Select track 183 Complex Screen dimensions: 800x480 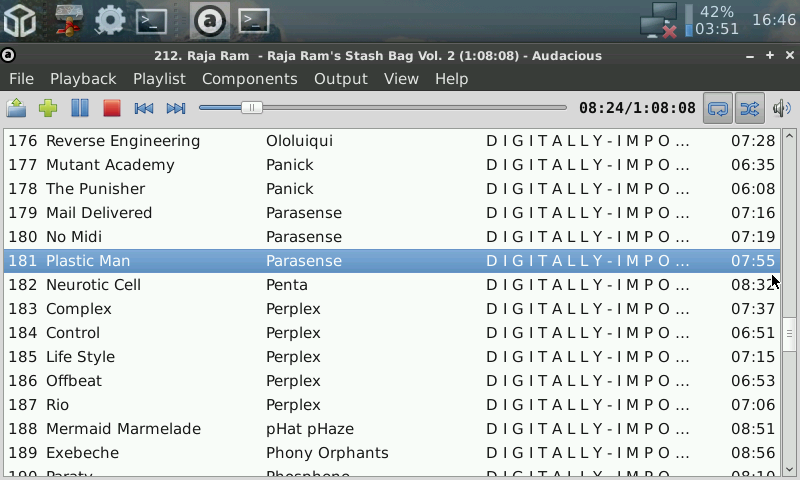[392, 309]
